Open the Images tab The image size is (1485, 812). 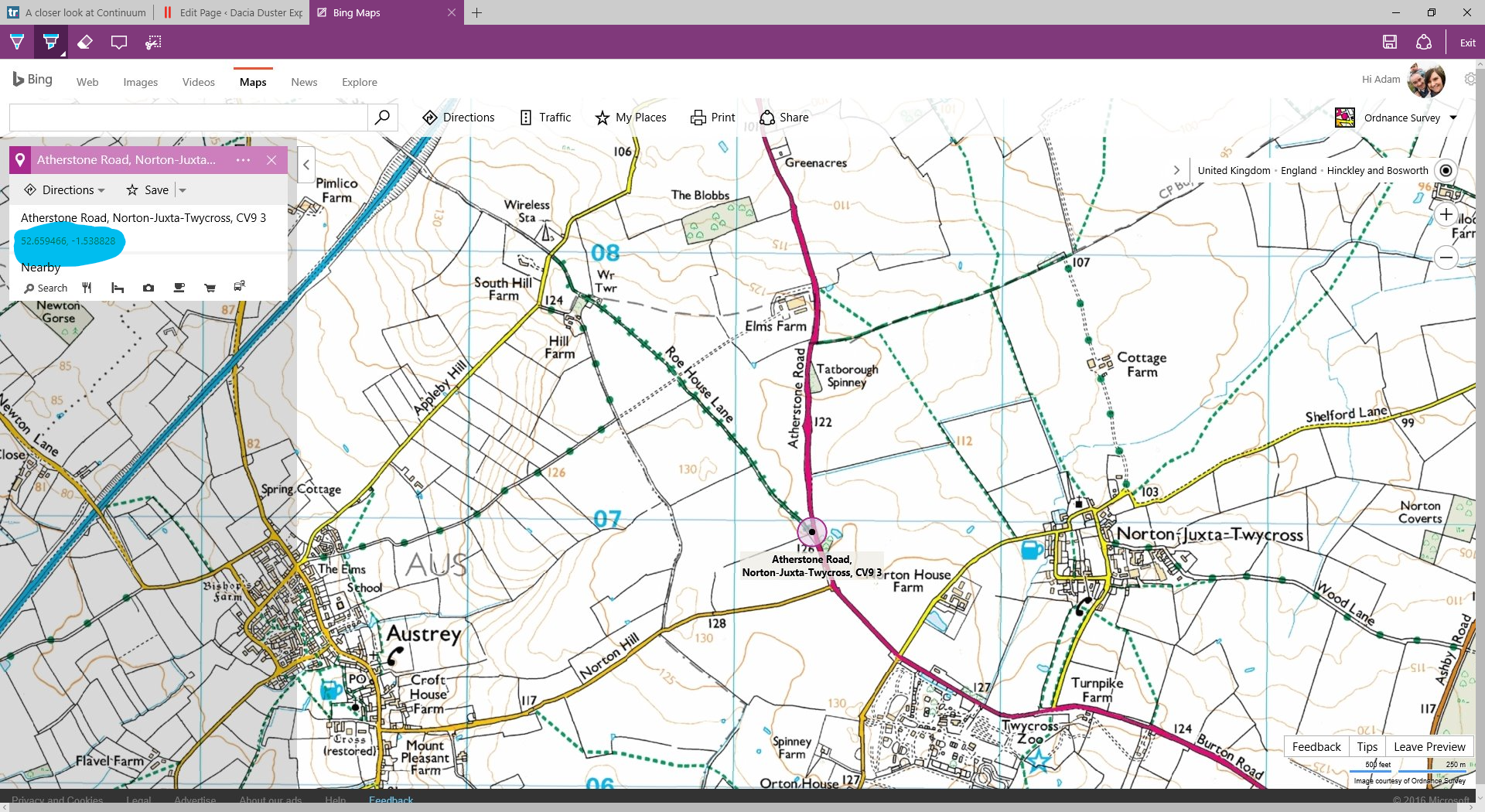140,82
